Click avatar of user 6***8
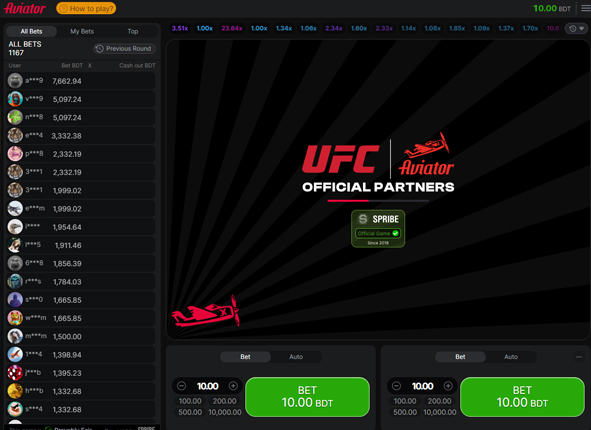Screen dimensions: 591x430 coord(15,263)
